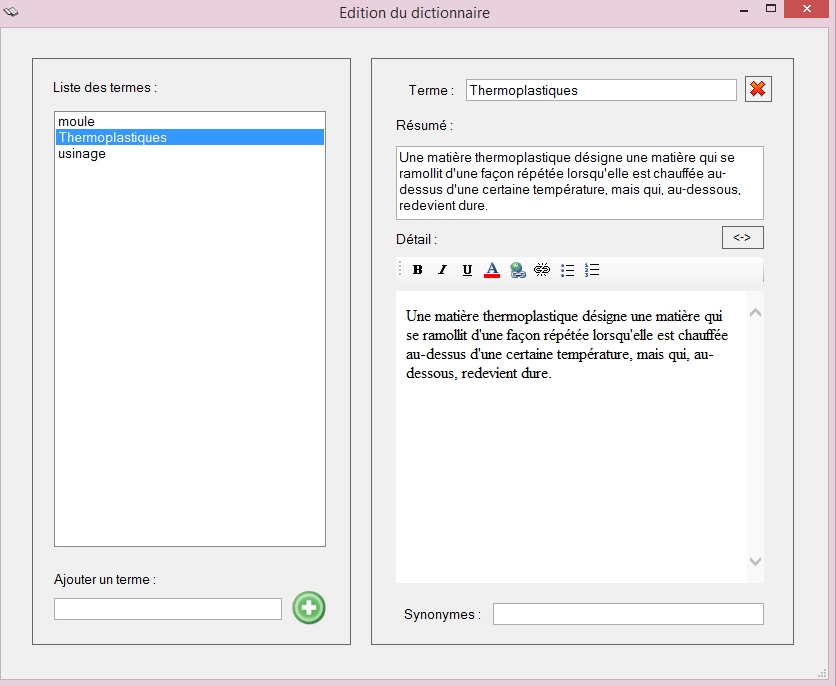Focus the Synonymes input field

(628, 614)
